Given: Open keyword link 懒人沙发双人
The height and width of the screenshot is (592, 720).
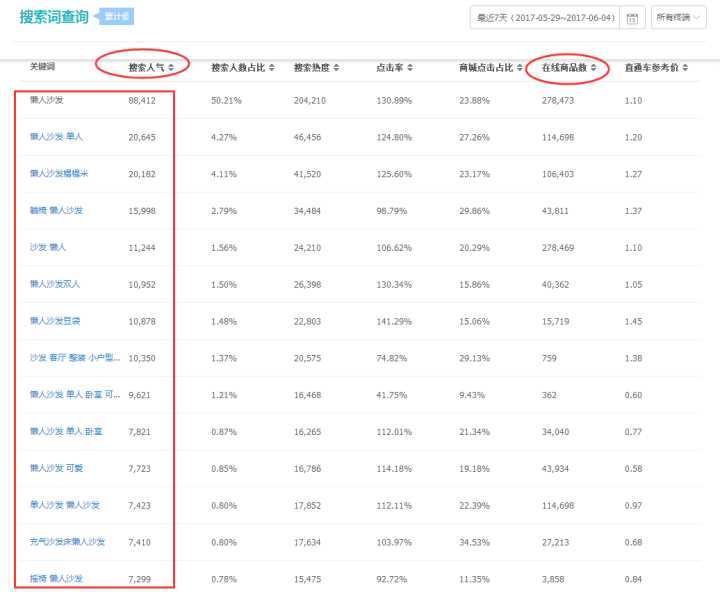Looking at the screenshot, I should click(x=55, y=284).
